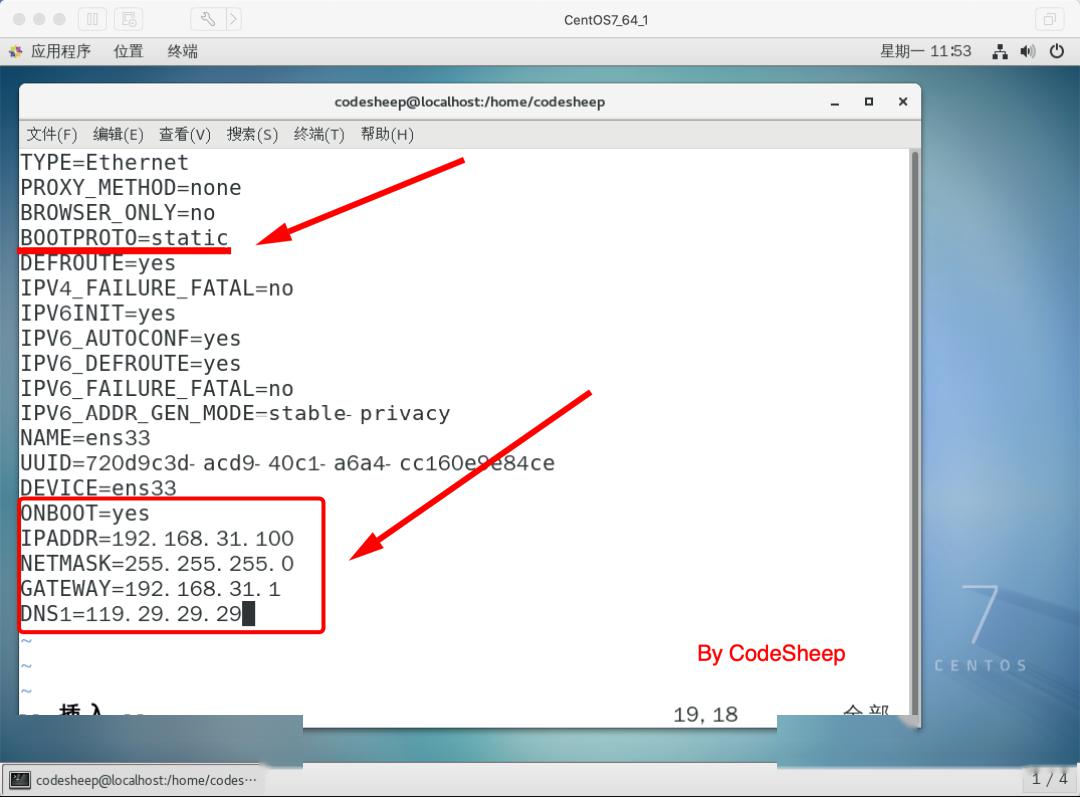
Task: Click the codesheep@localhost taskbar button
Action: tap(133, 780)
